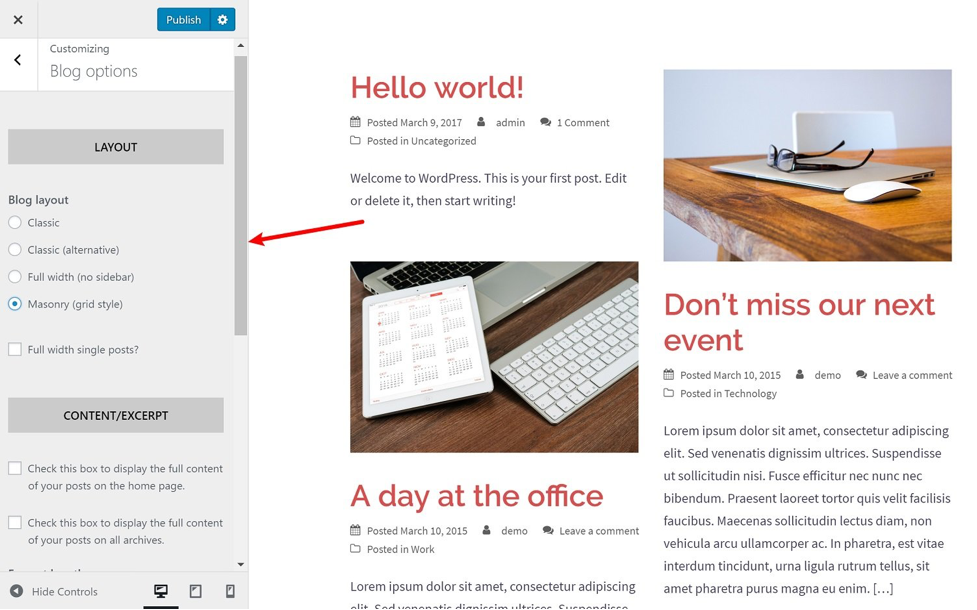
Task: Select the Classic blog layout
Action: click(x=15, y=222)
